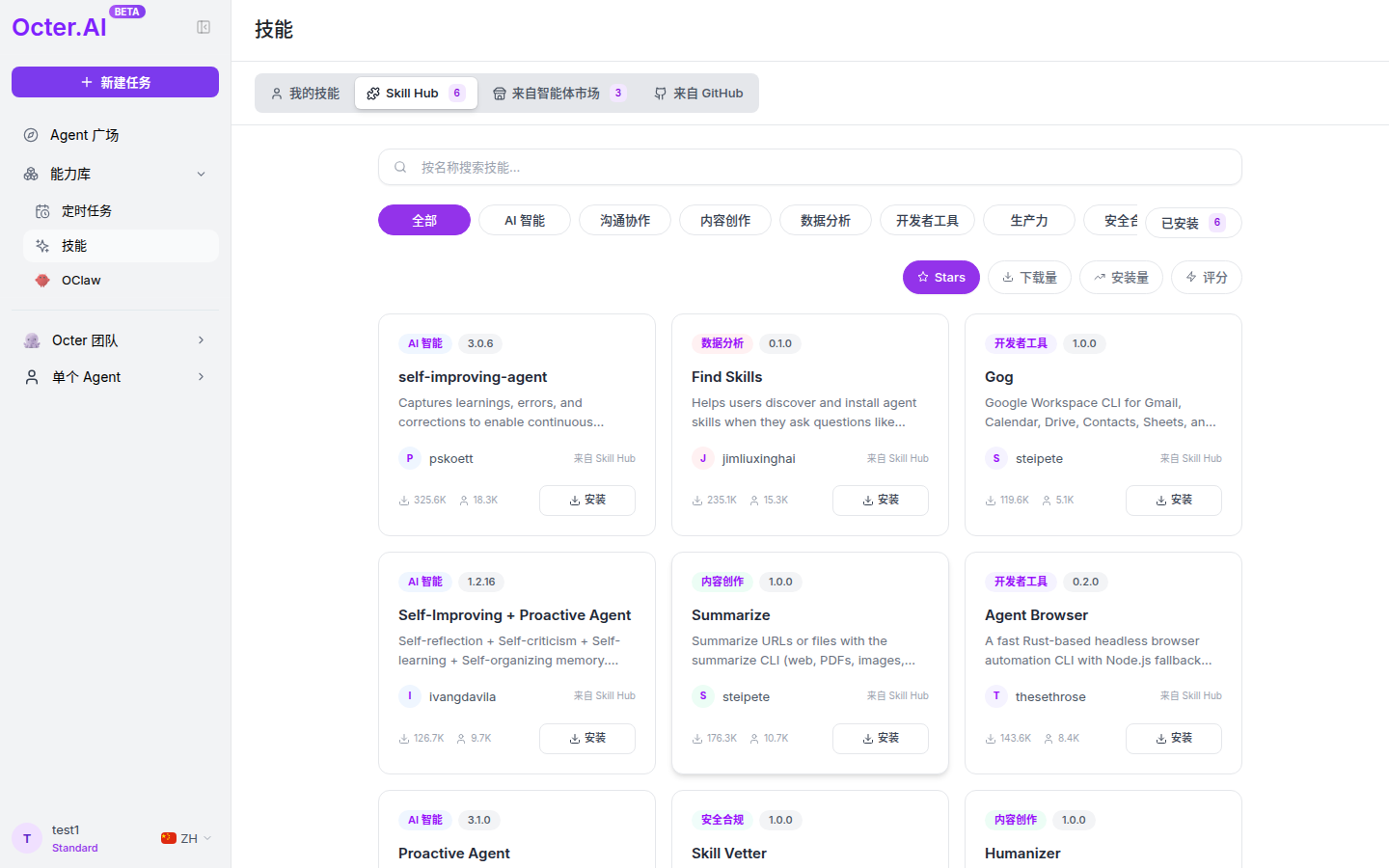
Task: Focus the skill name search field
Action: (809, 167)
